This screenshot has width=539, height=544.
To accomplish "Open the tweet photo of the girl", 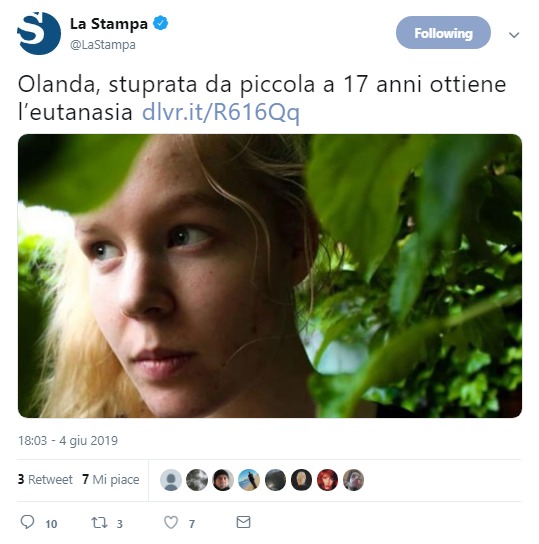I will pyautogui.click(x=270, y=276).
